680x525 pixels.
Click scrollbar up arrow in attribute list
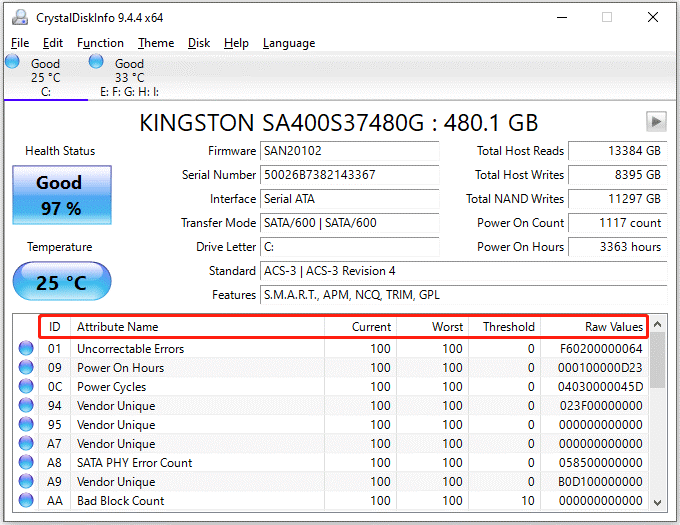tap(657, 324)
